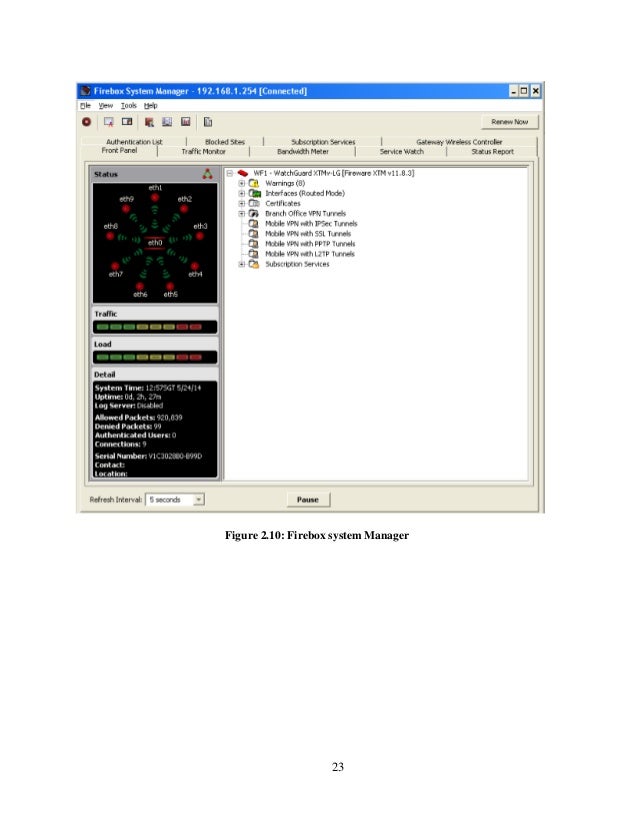Open the Refresh Interval dropdown
638x826 pixels.
pos(199,499)
